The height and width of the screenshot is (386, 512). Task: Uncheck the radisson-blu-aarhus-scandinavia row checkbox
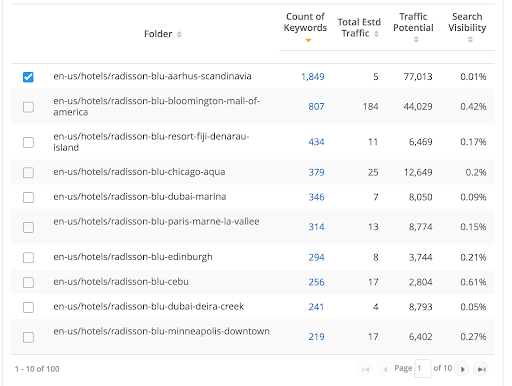(28, 77)
